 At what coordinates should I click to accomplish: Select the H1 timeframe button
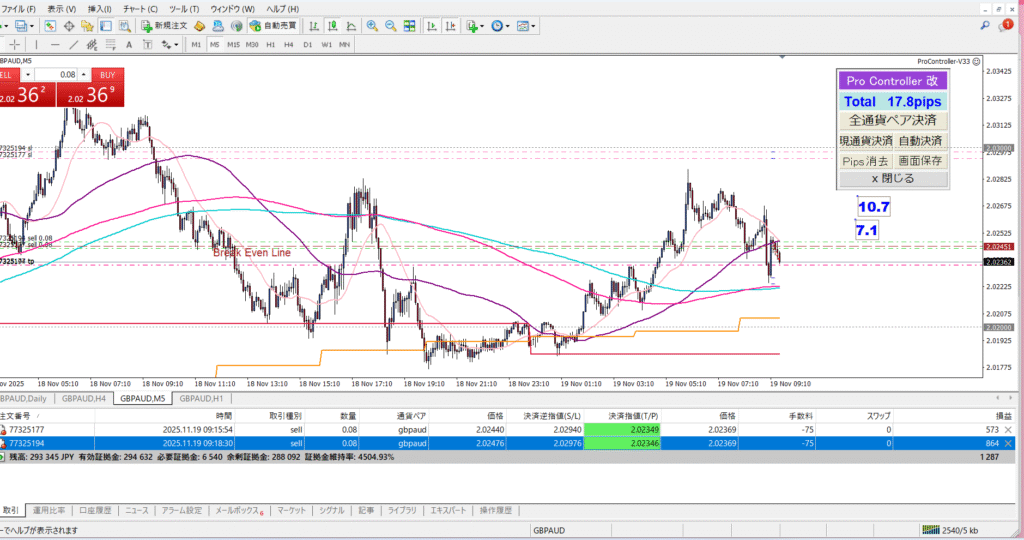click(270, 45)
